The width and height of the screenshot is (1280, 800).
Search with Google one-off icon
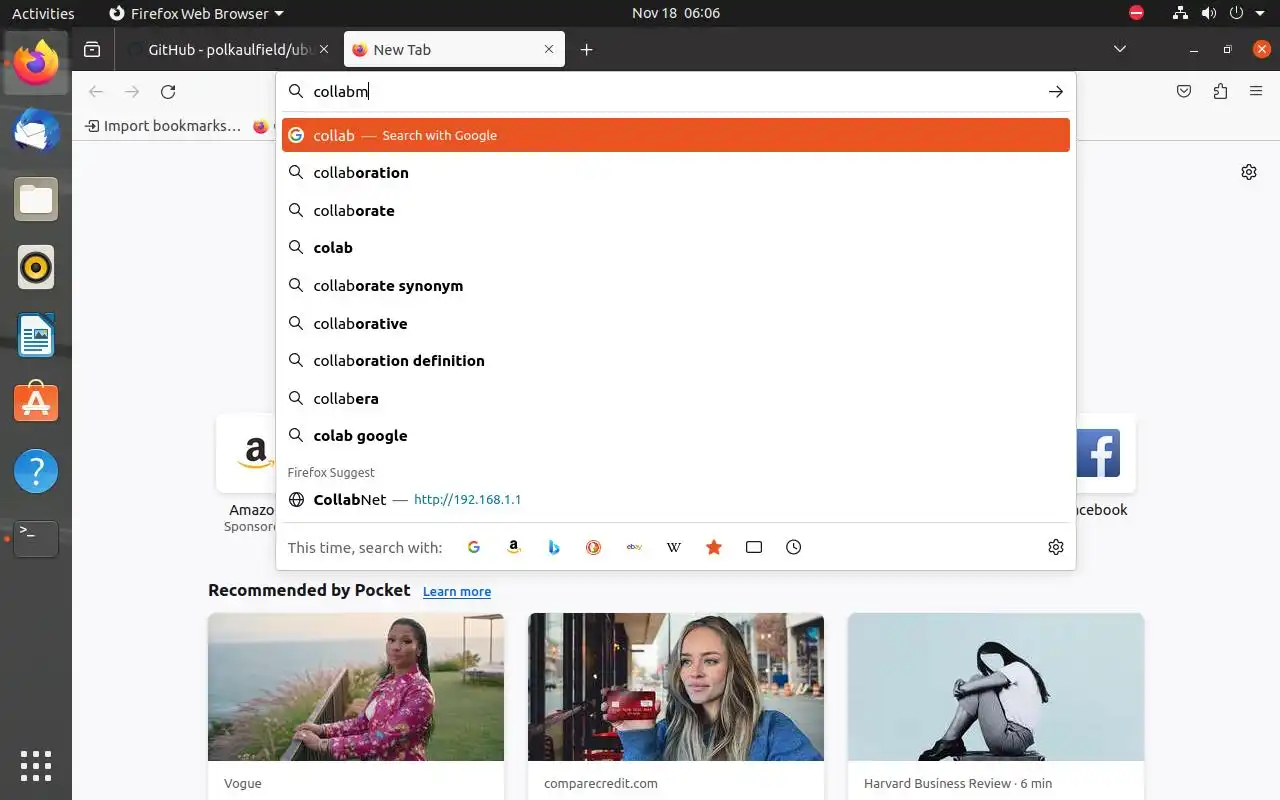click(474, 547)
